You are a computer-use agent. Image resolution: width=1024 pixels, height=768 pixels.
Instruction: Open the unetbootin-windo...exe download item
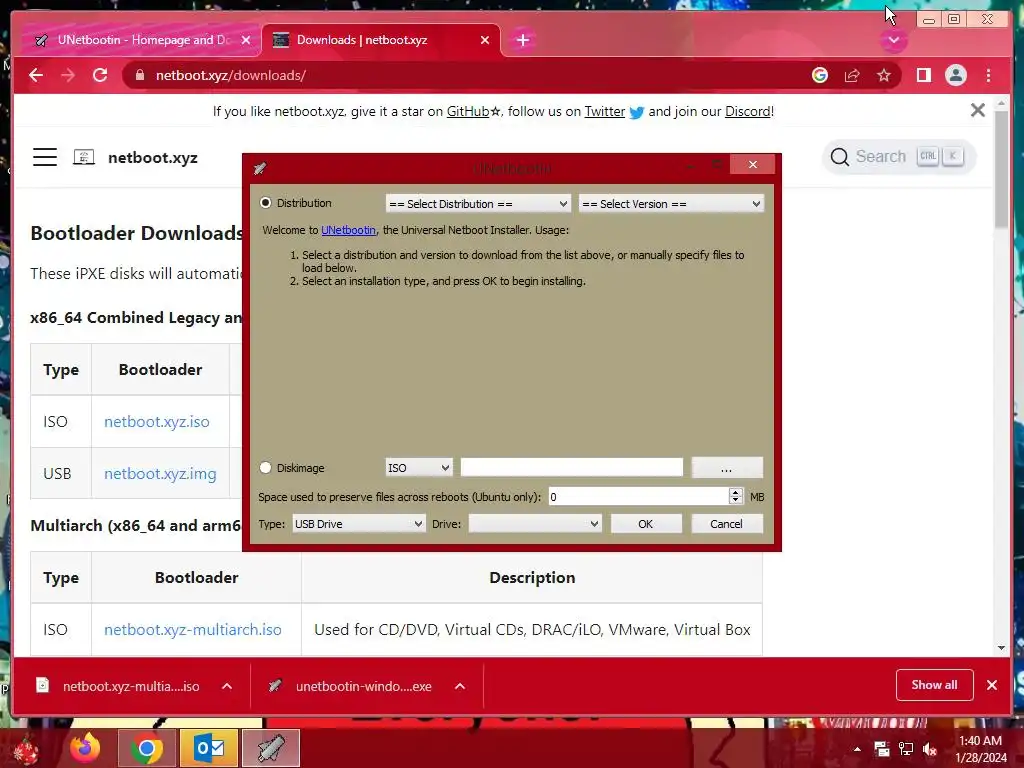tap(350, 686)
